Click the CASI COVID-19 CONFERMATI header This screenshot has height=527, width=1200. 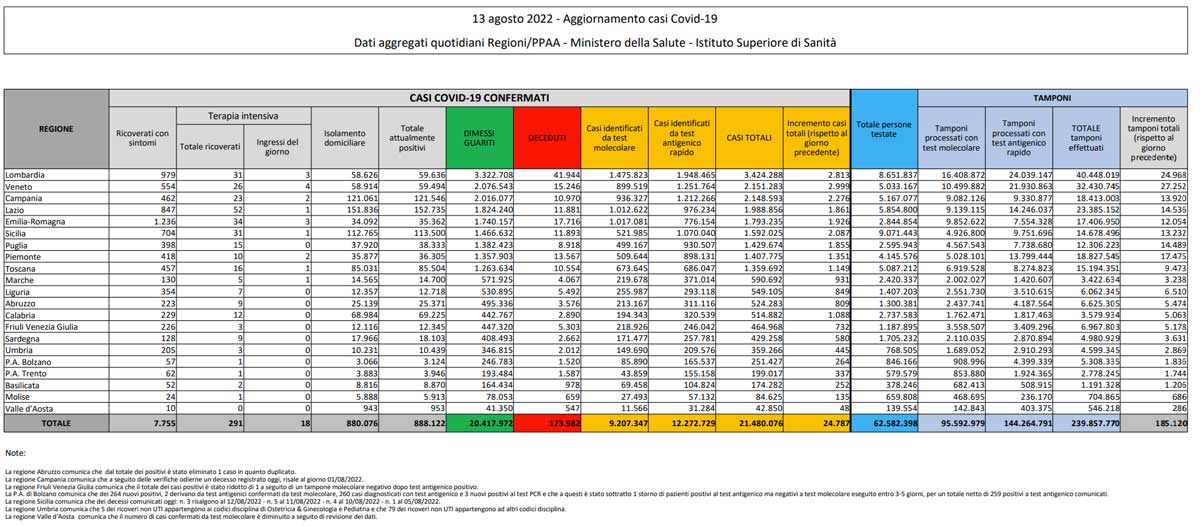coord(479,98)
